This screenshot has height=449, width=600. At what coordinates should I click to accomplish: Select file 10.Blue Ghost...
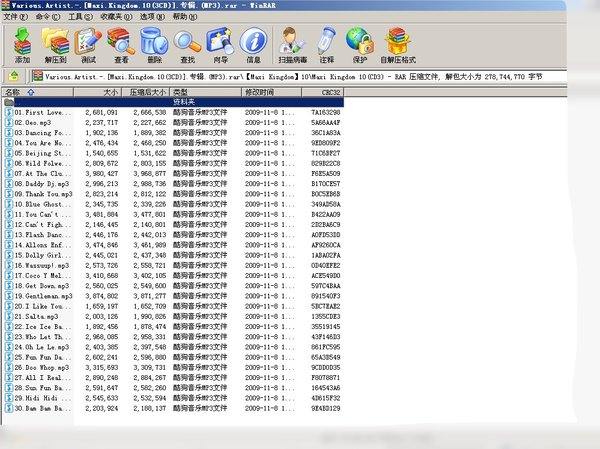pos(173,204)
